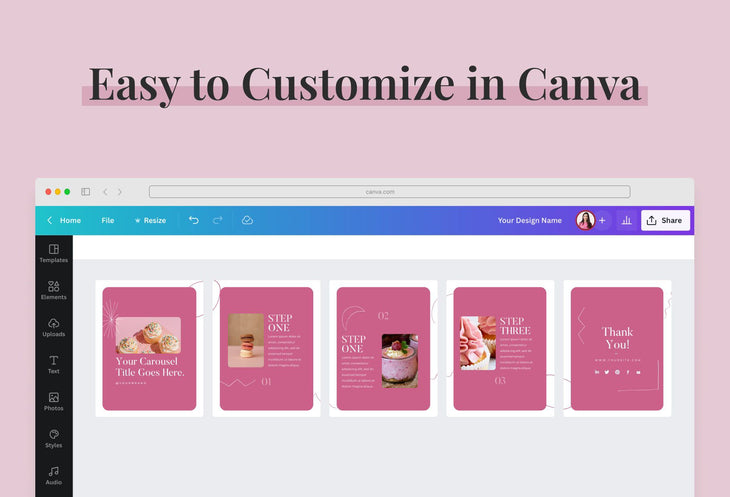The width and height of the screenshot is (730, 497).
Task: Open the Templates panel in sidebar
Action: coord(54,253)
